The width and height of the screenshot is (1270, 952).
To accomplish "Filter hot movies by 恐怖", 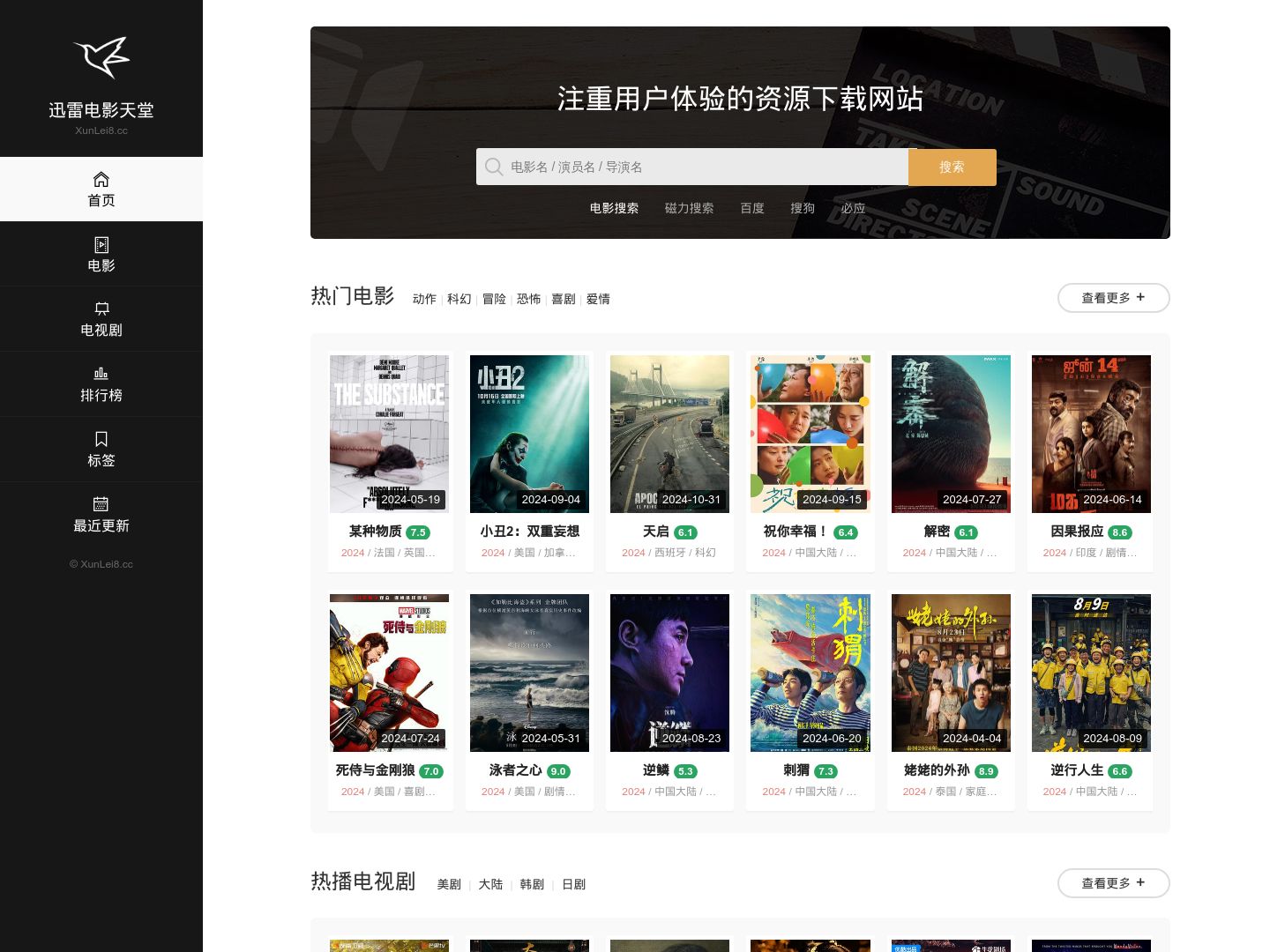I will click(529, 299).
